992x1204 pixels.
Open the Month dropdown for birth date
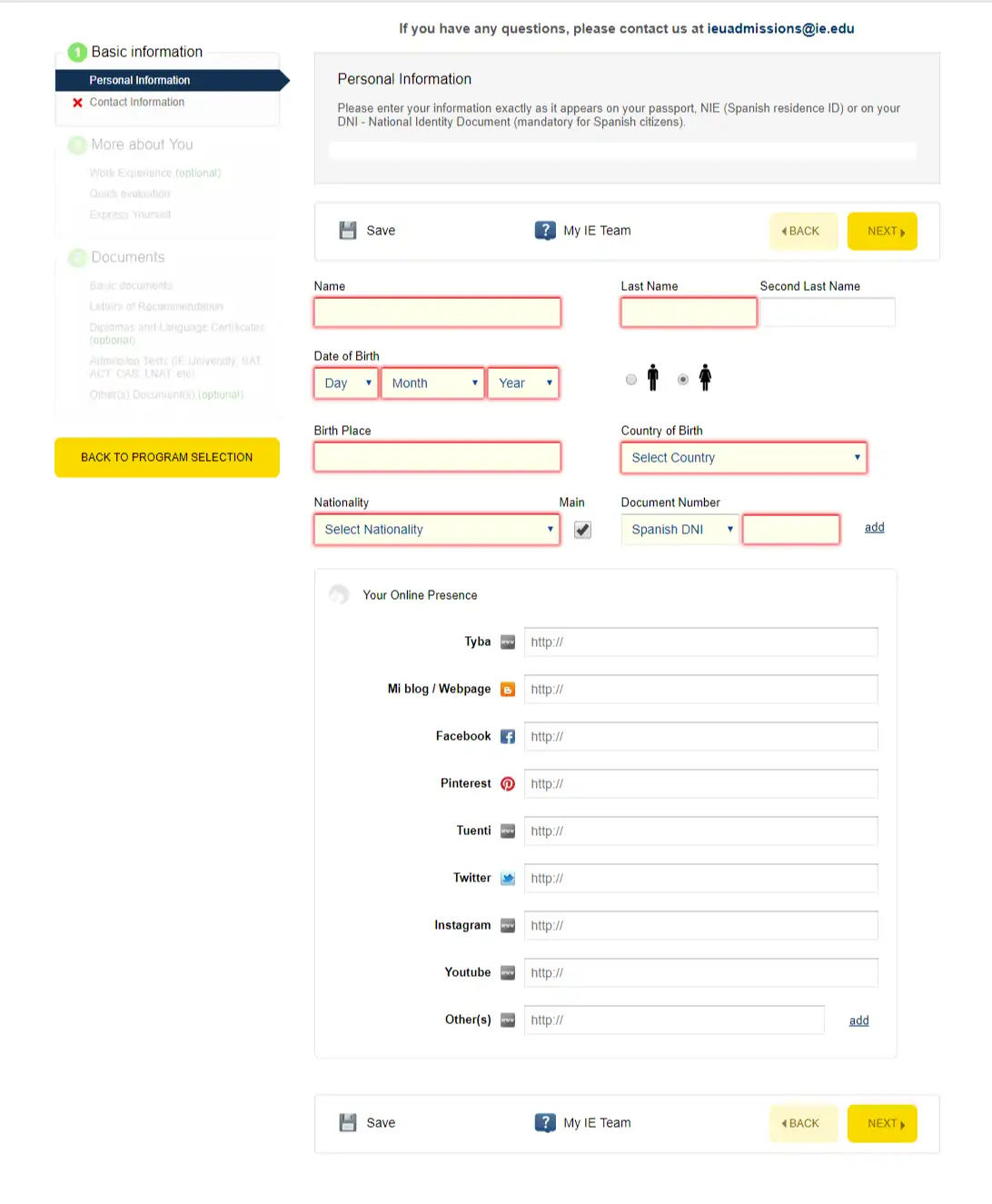coord(432,383)
